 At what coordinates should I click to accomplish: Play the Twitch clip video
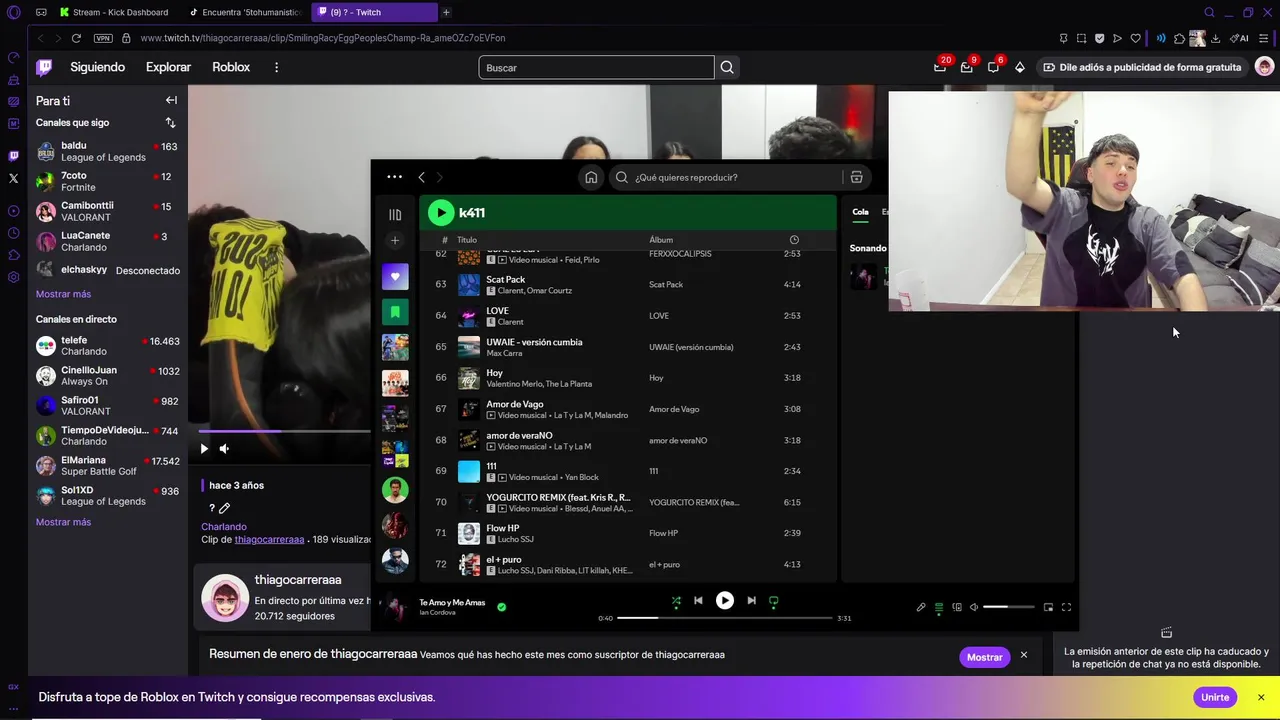[204, 449]
